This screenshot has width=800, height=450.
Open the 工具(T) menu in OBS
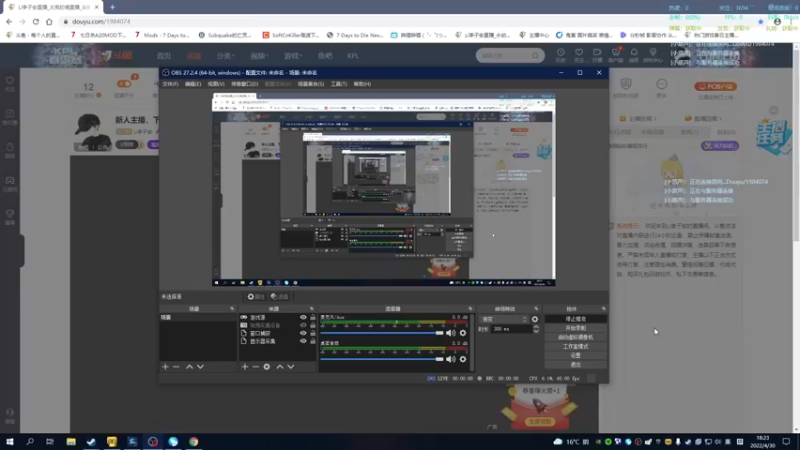(338, 84)
